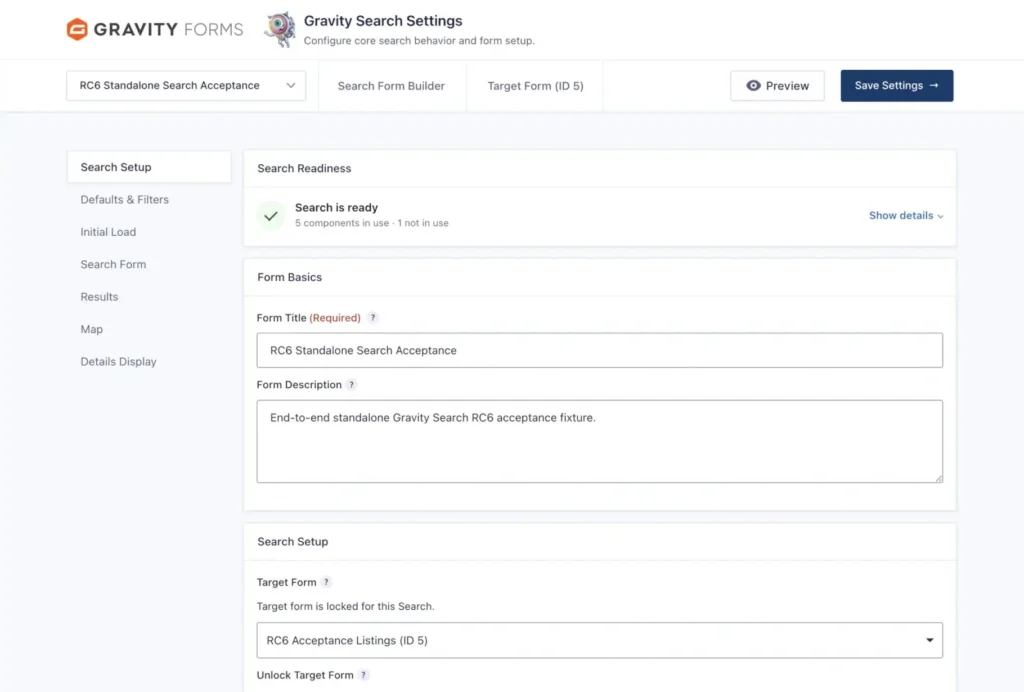Open Form Description help tooltip icon
The height and width of the screenshot is (692, 1024).
click(351, 385)
